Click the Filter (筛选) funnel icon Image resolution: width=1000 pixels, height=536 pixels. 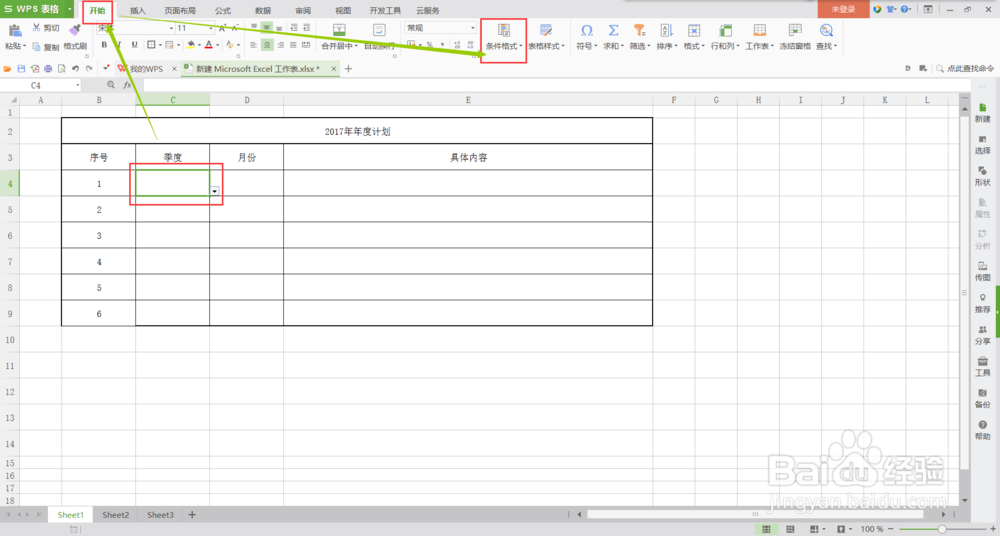639,30
